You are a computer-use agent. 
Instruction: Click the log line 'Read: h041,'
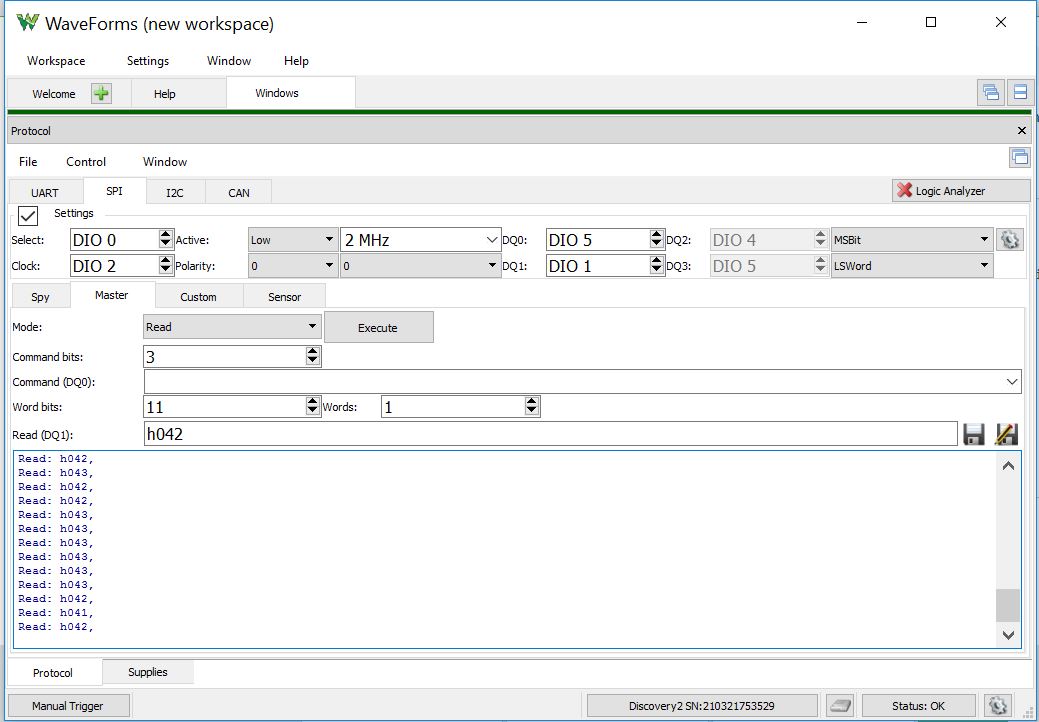pos(56,613)
